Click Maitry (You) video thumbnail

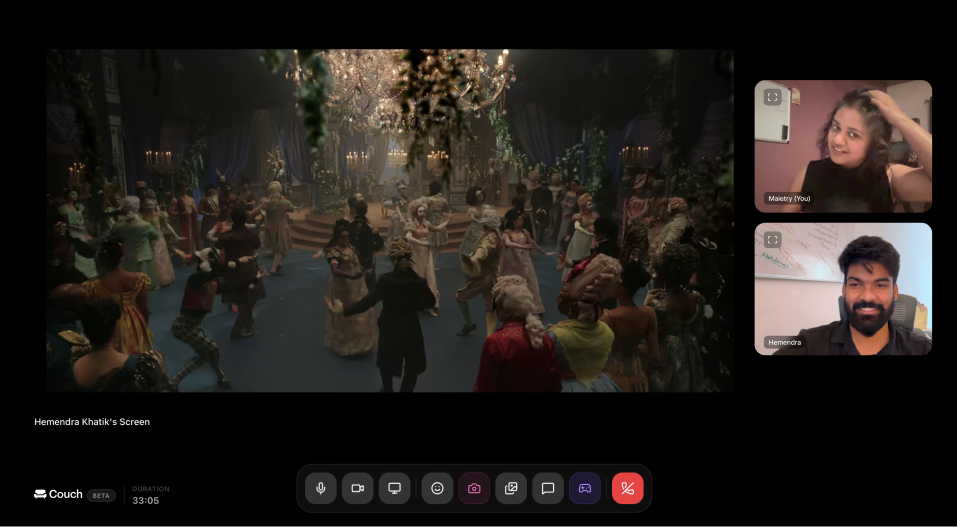[x=843, y=147]
